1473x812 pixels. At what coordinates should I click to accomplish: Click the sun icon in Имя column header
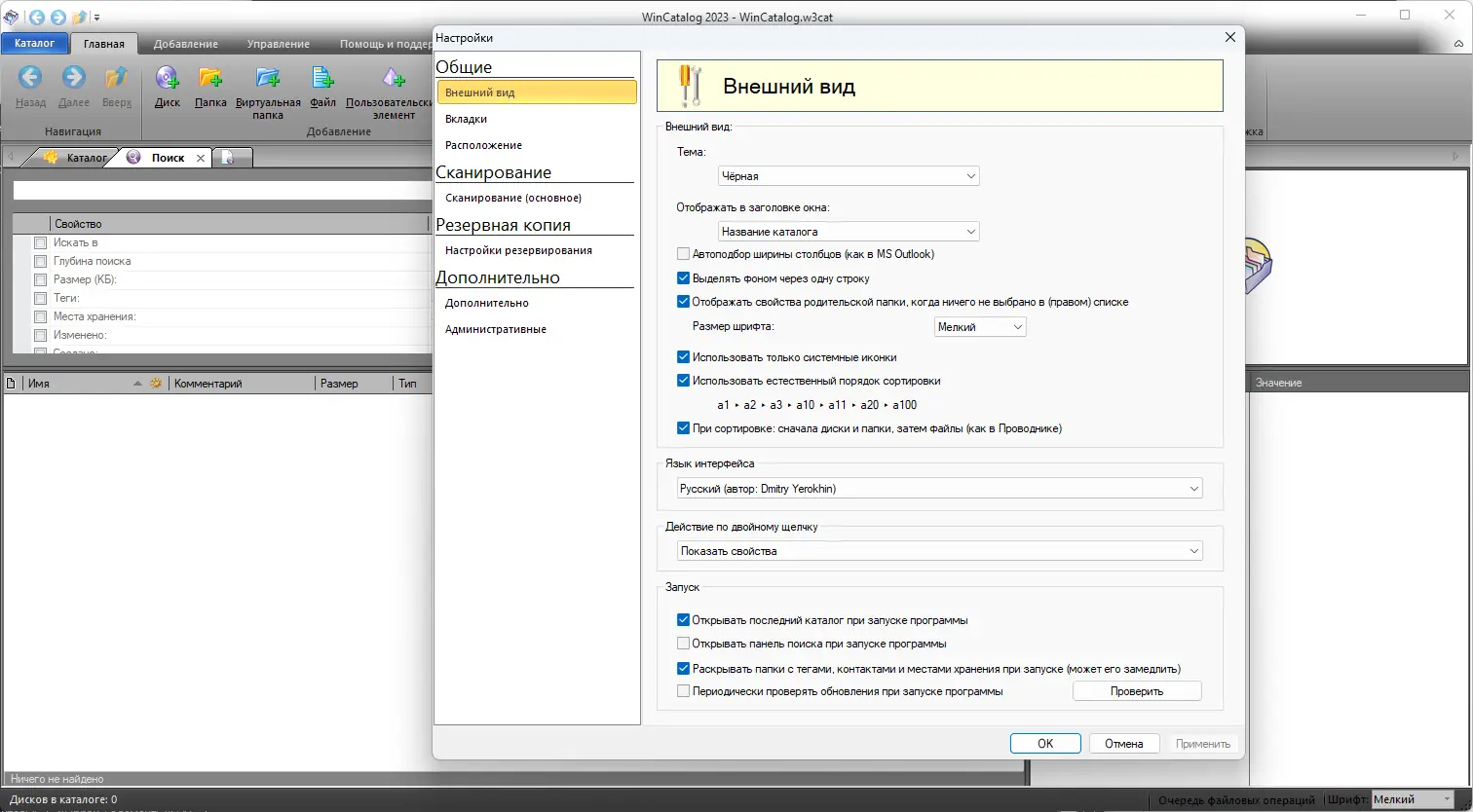coord(155,384)
